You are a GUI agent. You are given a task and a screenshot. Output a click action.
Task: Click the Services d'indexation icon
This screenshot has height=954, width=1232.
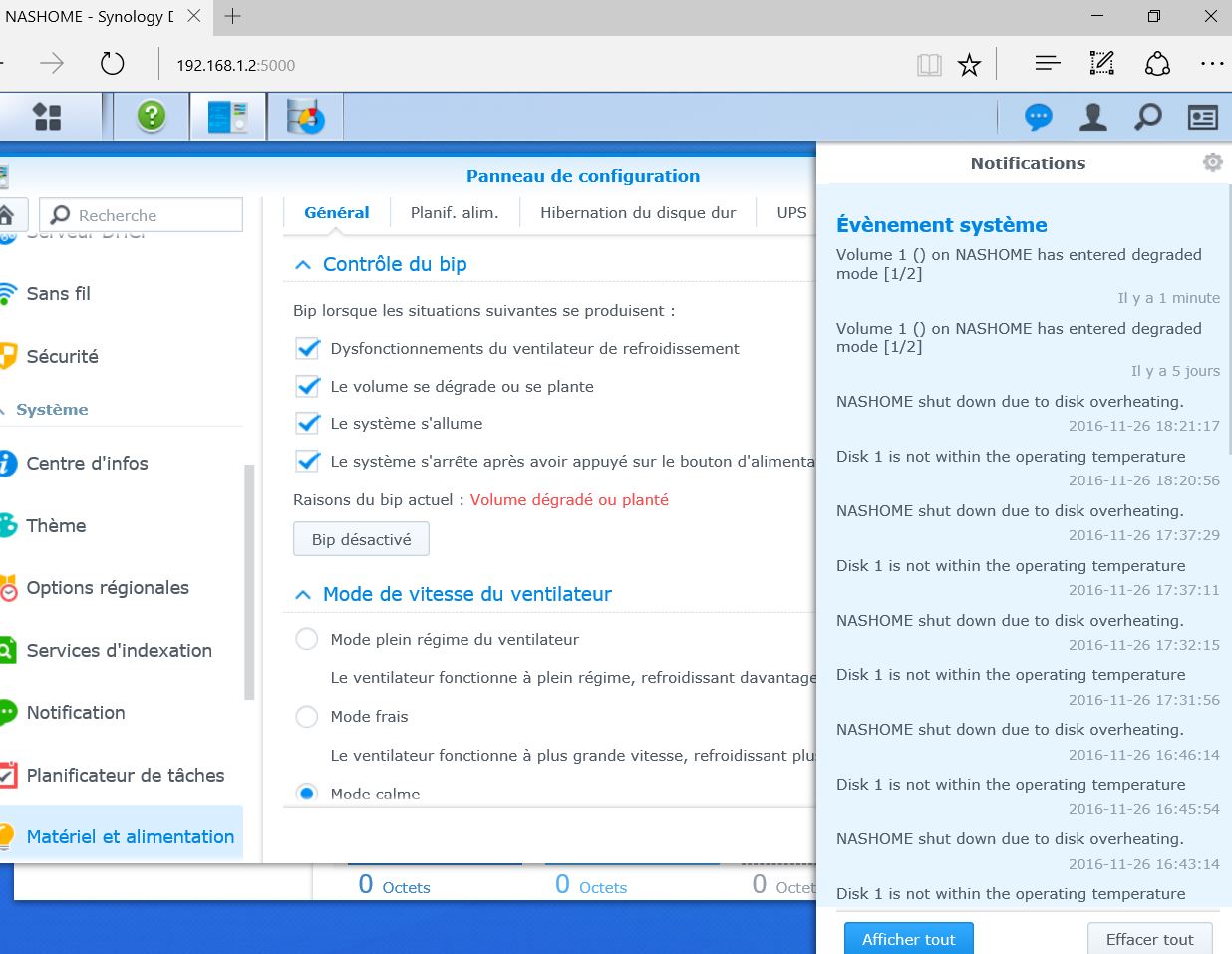[8, 650]
